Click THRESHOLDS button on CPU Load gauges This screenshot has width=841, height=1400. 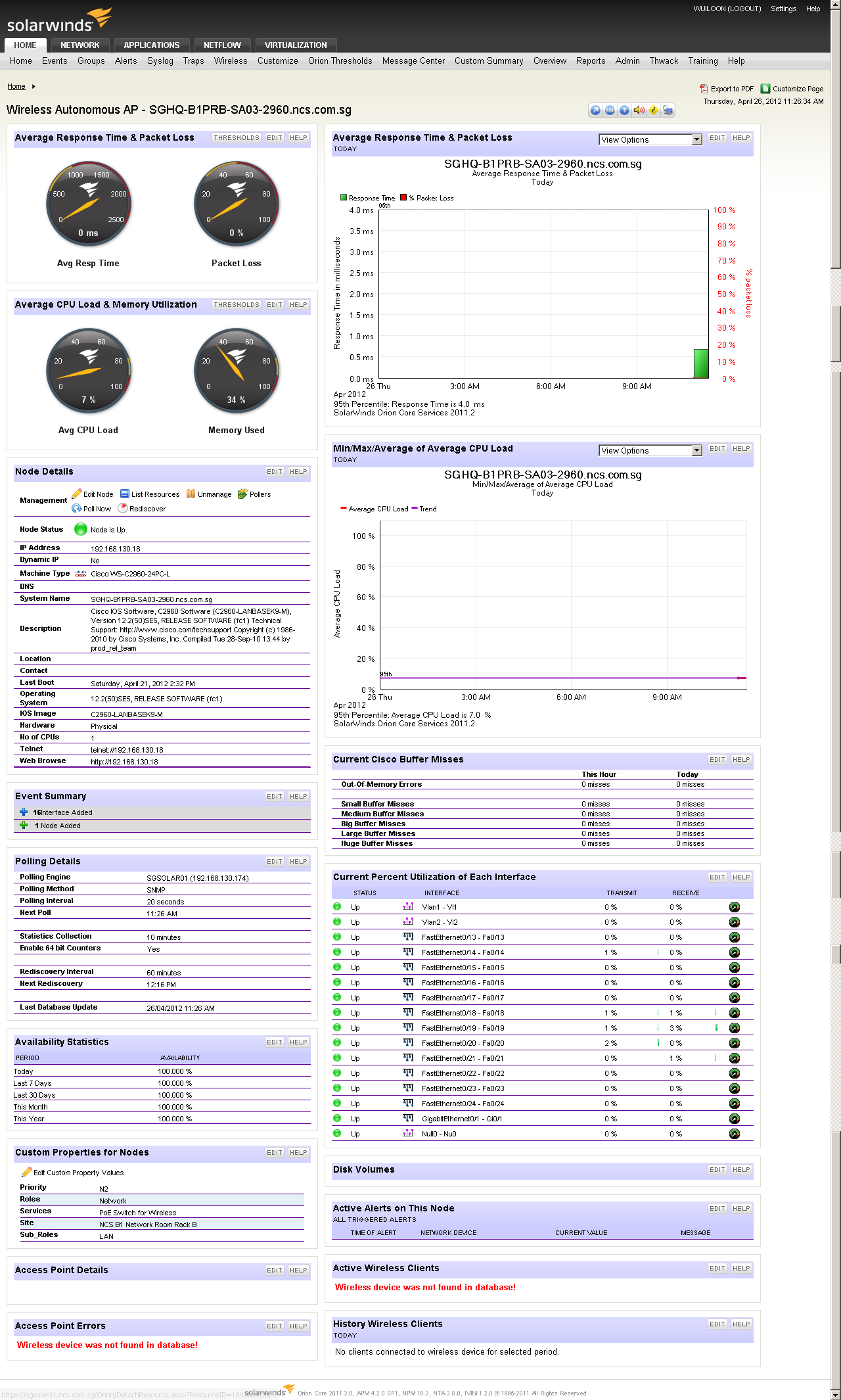237,305
